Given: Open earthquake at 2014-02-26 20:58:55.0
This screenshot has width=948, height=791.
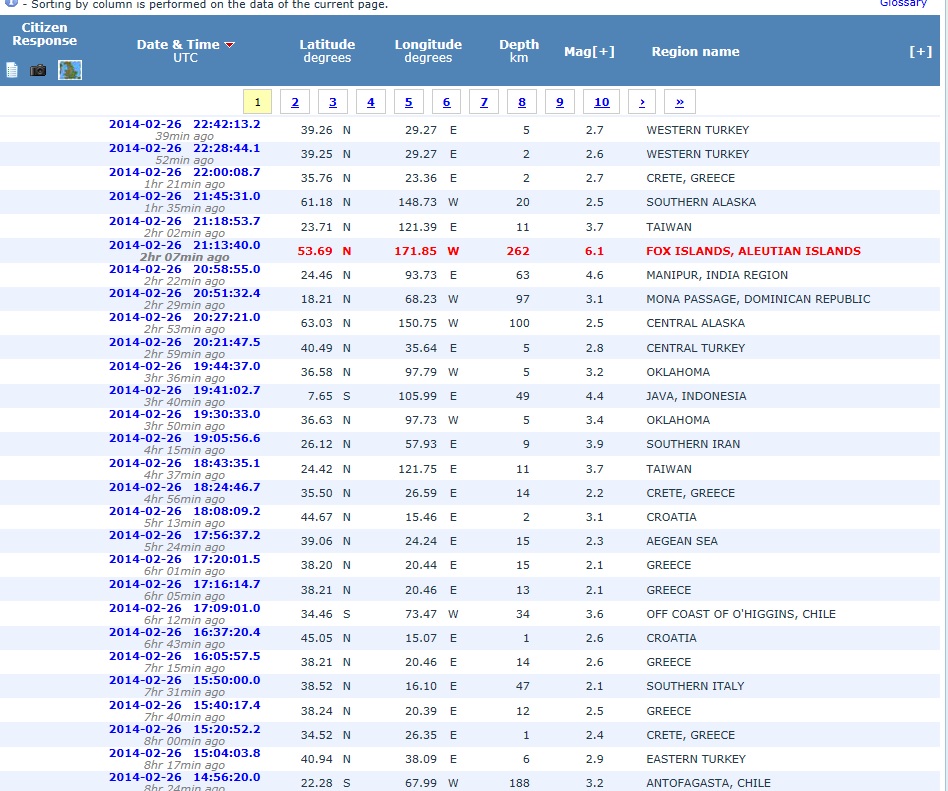Looking at the screenshot, I should tap(184, 270).
